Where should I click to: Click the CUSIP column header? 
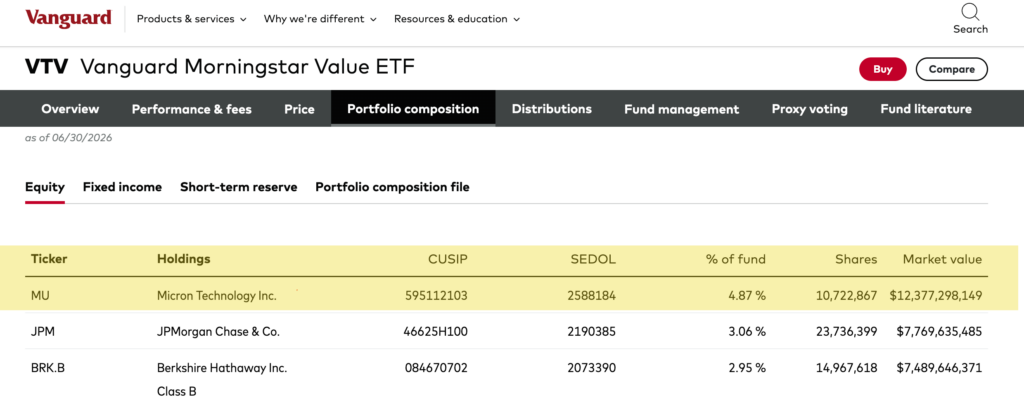point(448,259)
